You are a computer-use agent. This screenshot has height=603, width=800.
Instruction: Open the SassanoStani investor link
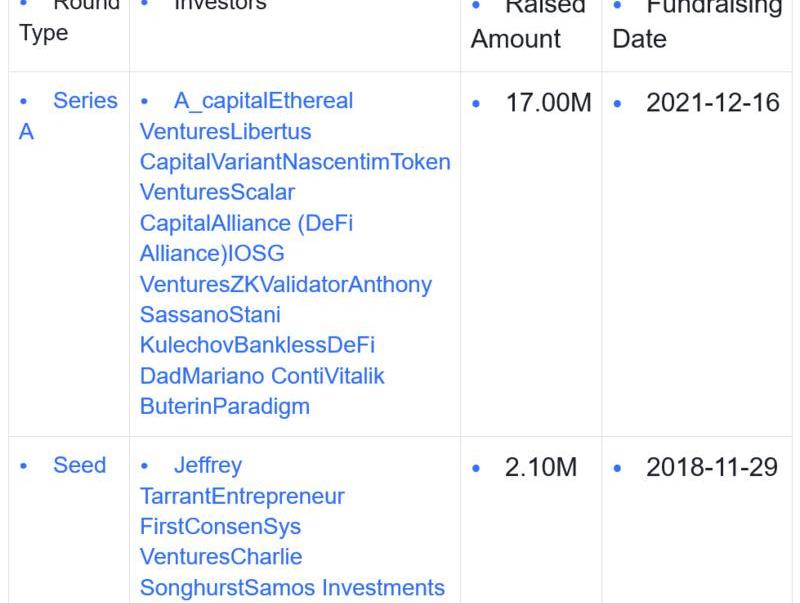tap(210, 315)
